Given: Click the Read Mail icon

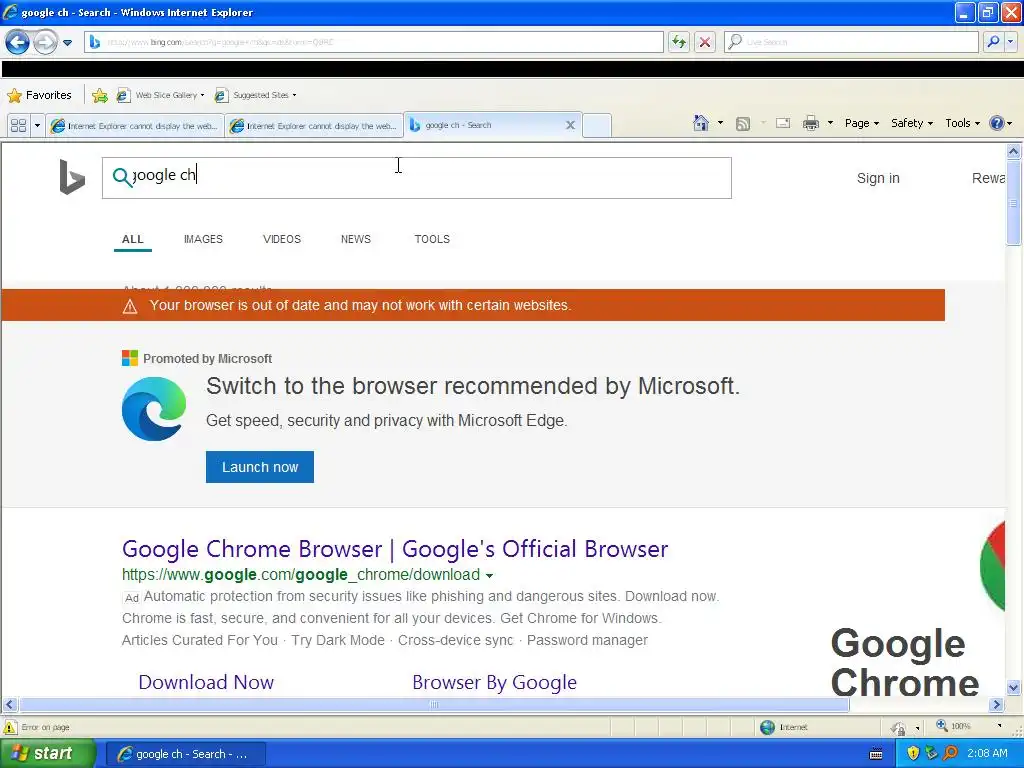Looking at the screenshot, I should (783, 123).
